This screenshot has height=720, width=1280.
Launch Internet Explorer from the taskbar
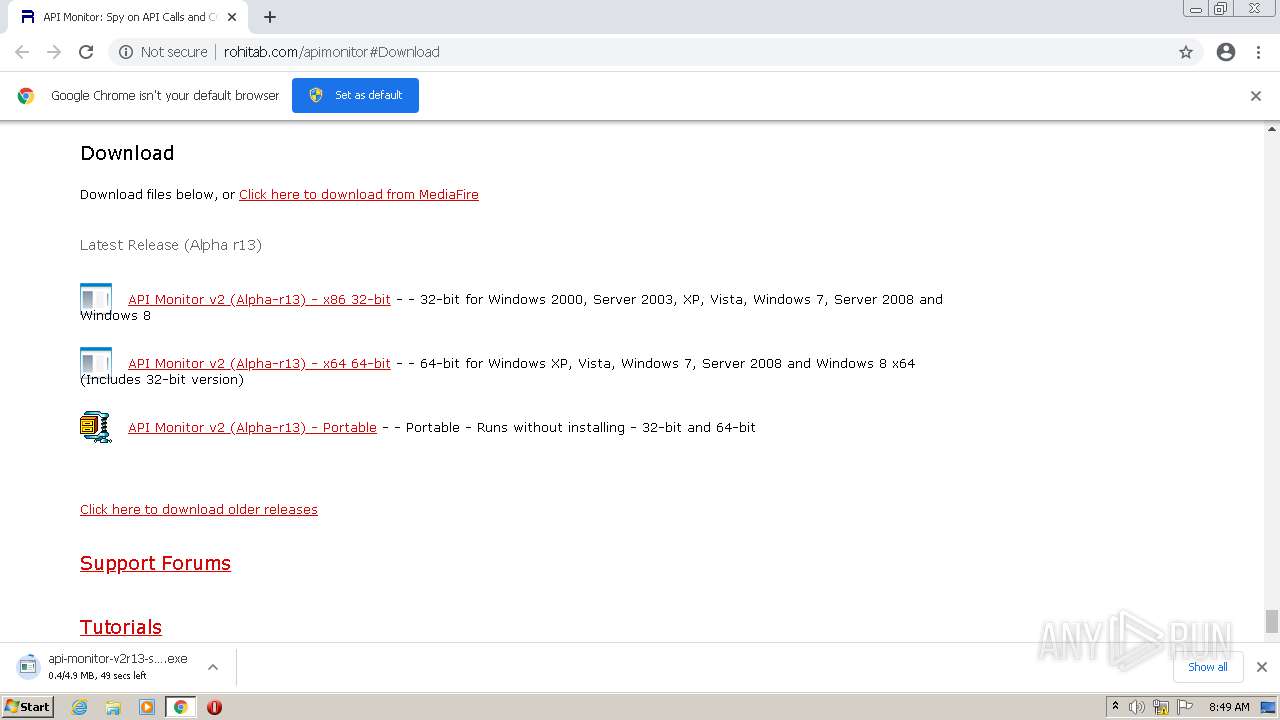(79, 707)
